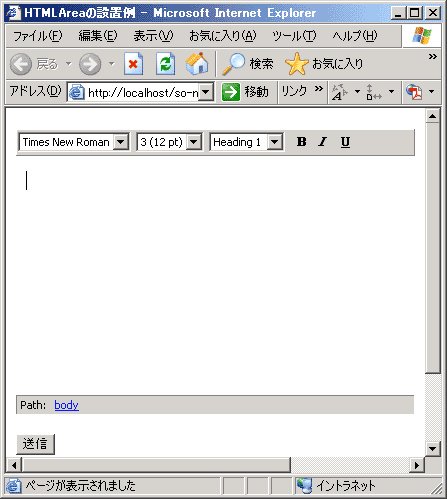
Task: Open Favorites with the star icon
Action: [296, 64]
